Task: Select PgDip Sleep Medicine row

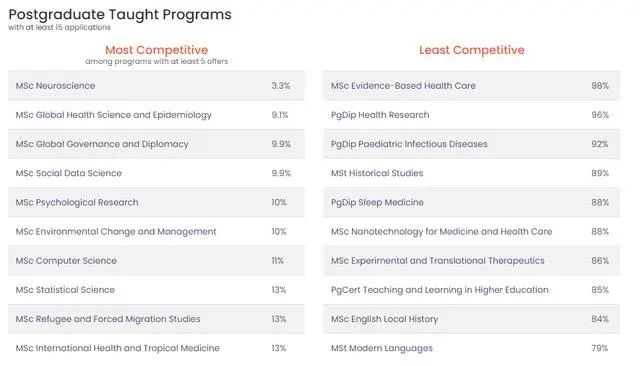Action: click(x=472, y=202)
